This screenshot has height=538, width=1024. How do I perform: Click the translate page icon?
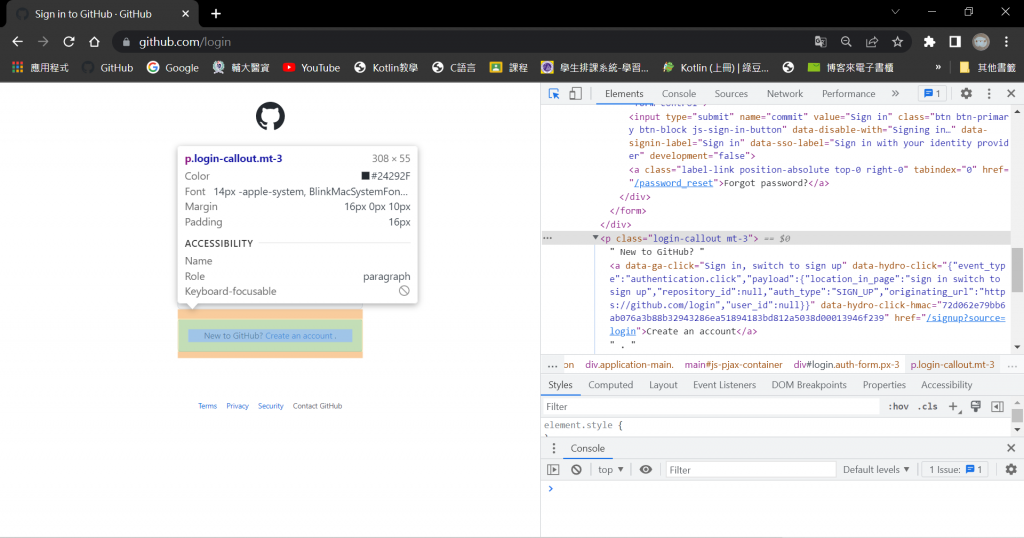820,42
